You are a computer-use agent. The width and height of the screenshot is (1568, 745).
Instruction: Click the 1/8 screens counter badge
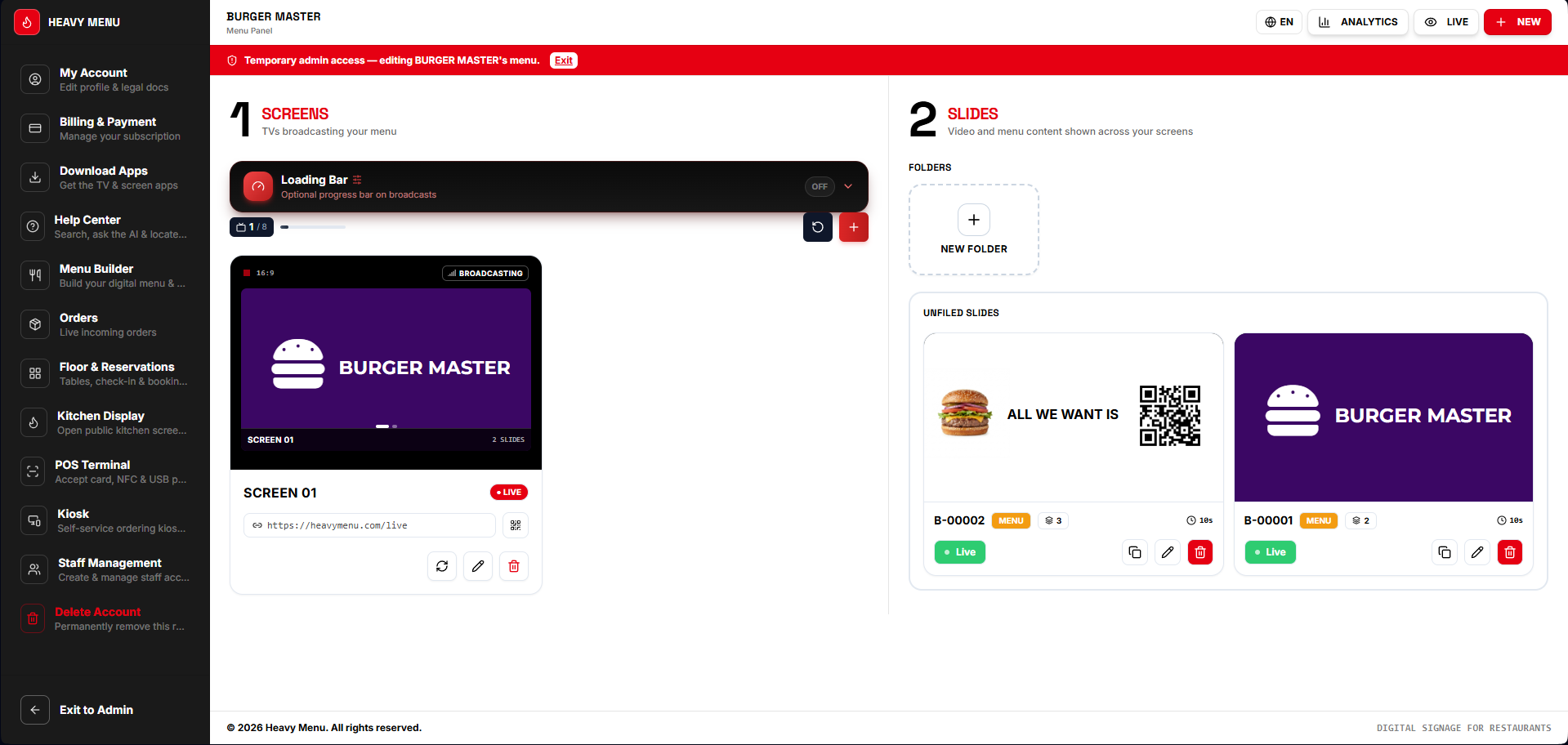(252, 227)
